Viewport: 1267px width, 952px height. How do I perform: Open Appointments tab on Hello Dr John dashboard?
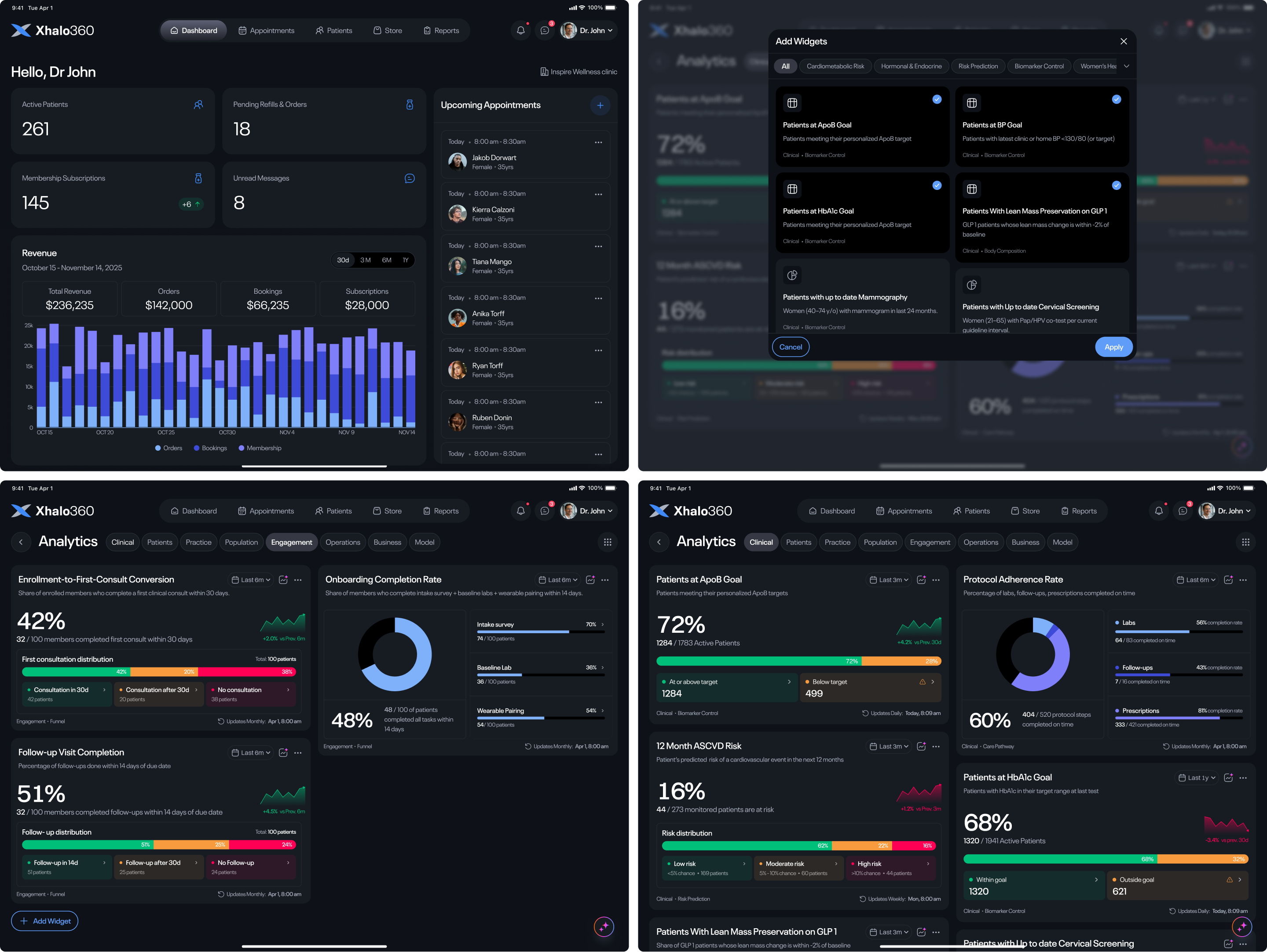[x=266, y=30]
